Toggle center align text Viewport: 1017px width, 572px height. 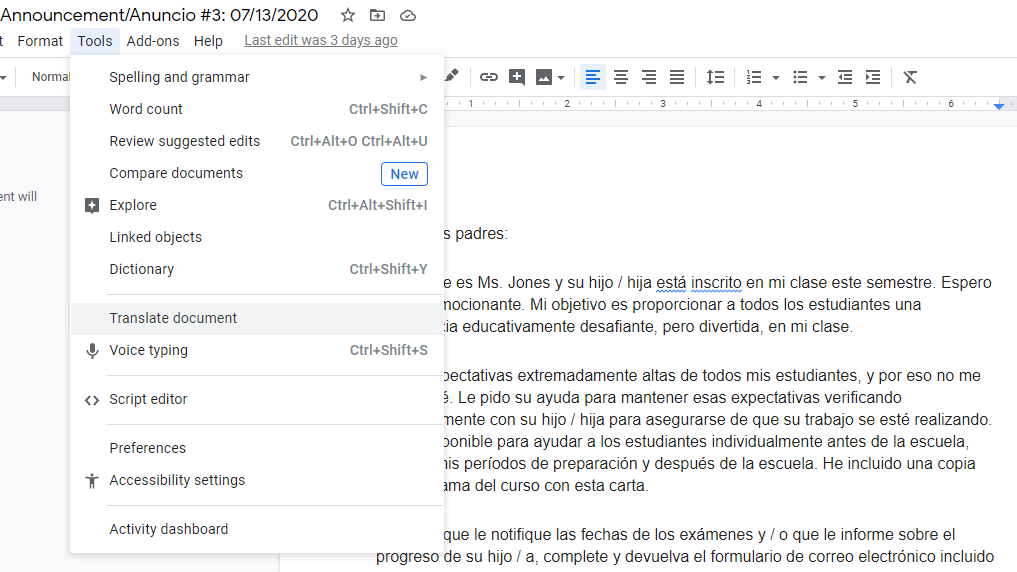pyautogui.click(x=621, y=77)
